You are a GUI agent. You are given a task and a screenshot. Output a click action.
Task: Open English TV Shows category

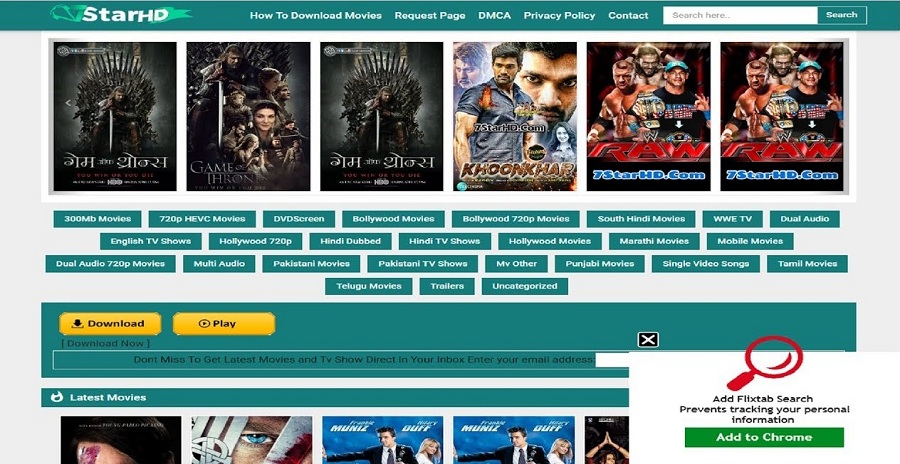coord(150,241)
